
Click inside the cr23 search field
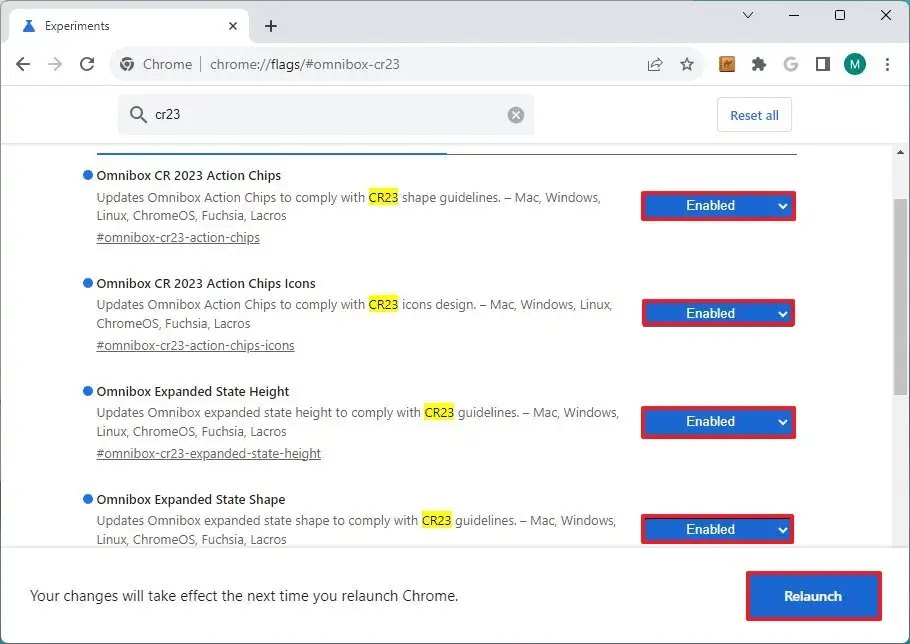click(300, 114)
